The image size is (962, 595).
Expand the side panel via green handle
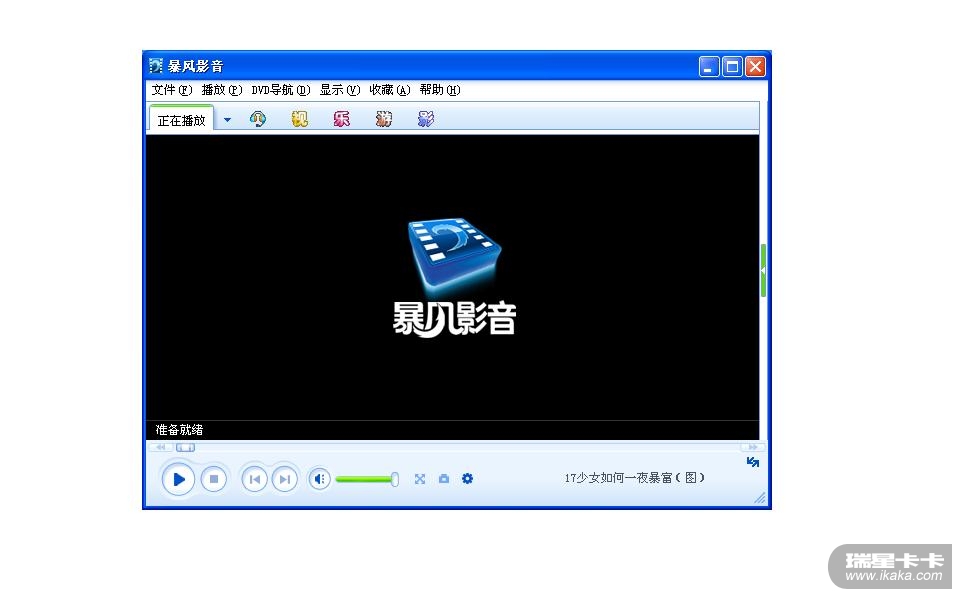(x=763, y=271)
